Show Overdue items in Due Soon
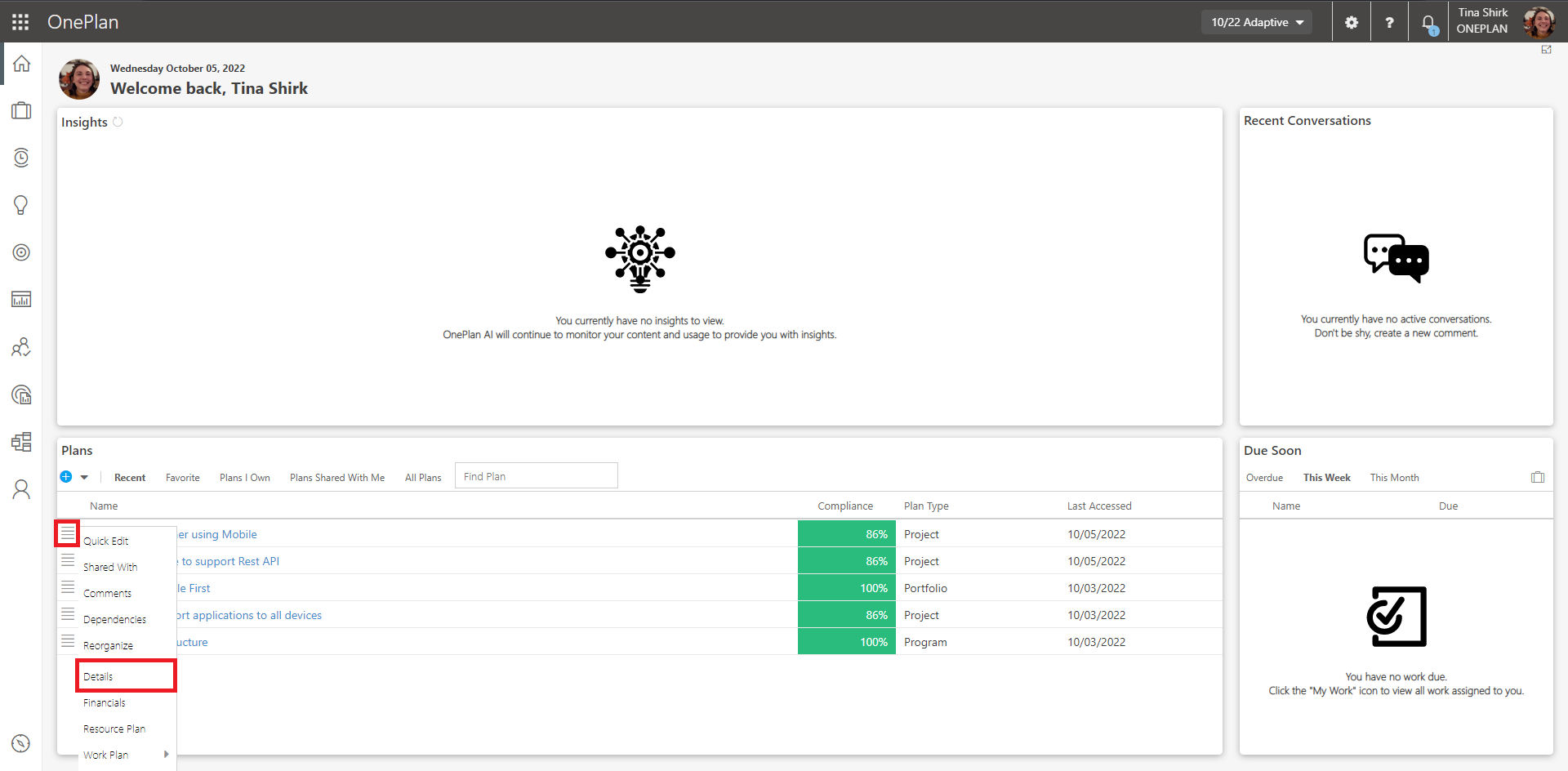1568x771 pixels. [x=1264, y=478]
